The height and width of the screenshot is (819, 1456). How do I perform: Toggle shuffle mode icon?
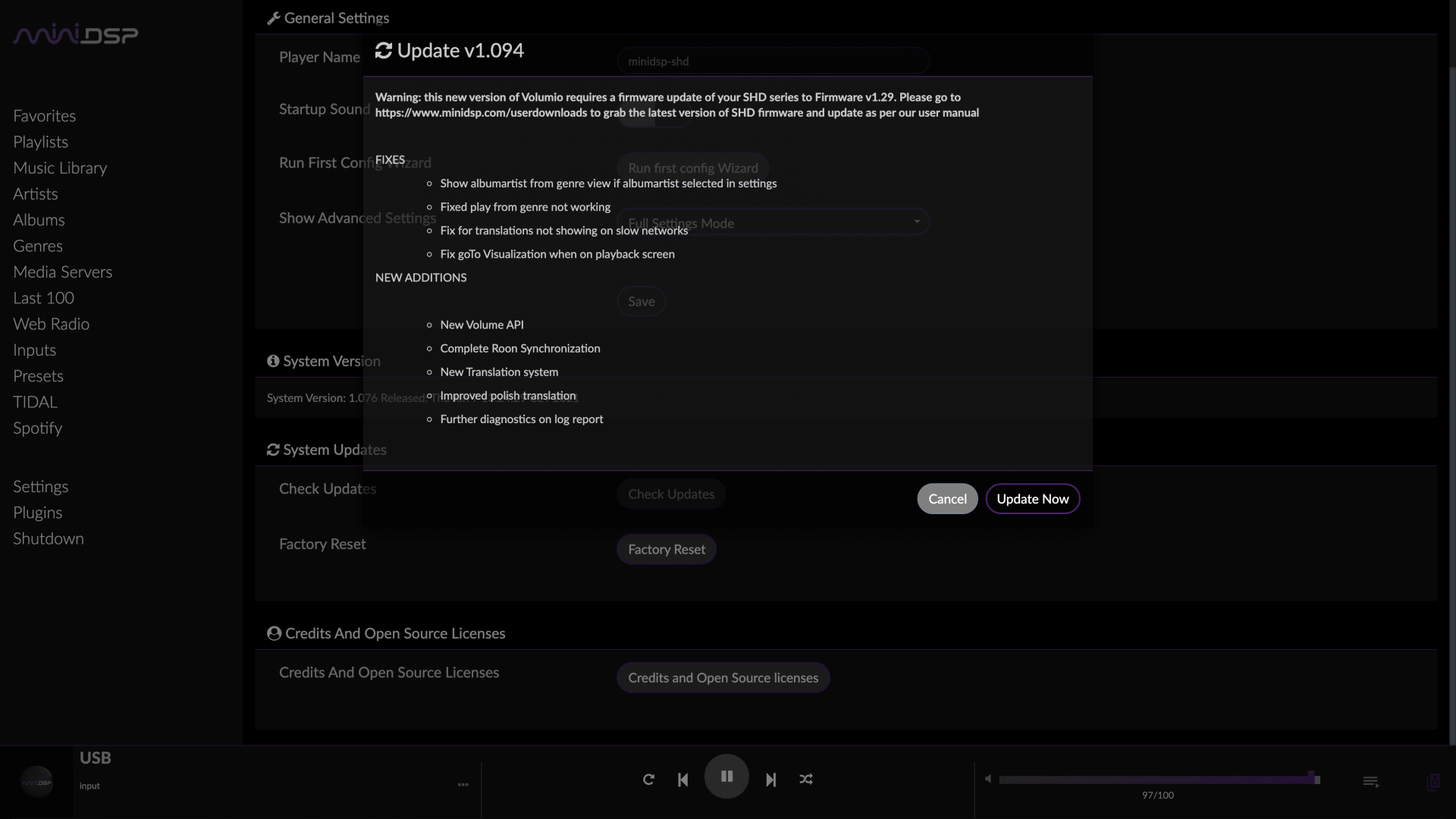click(x=806, y=779)
